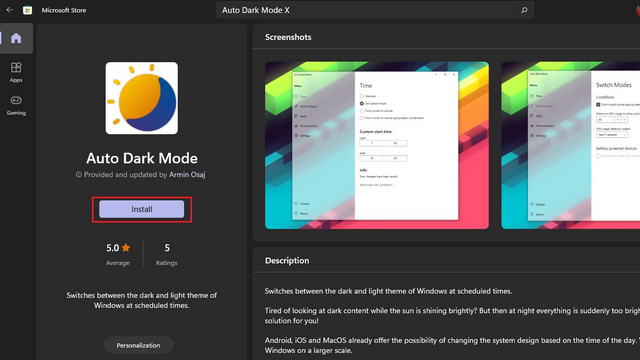Click the Auto Dark Mode title text

(x=142, y=158)
